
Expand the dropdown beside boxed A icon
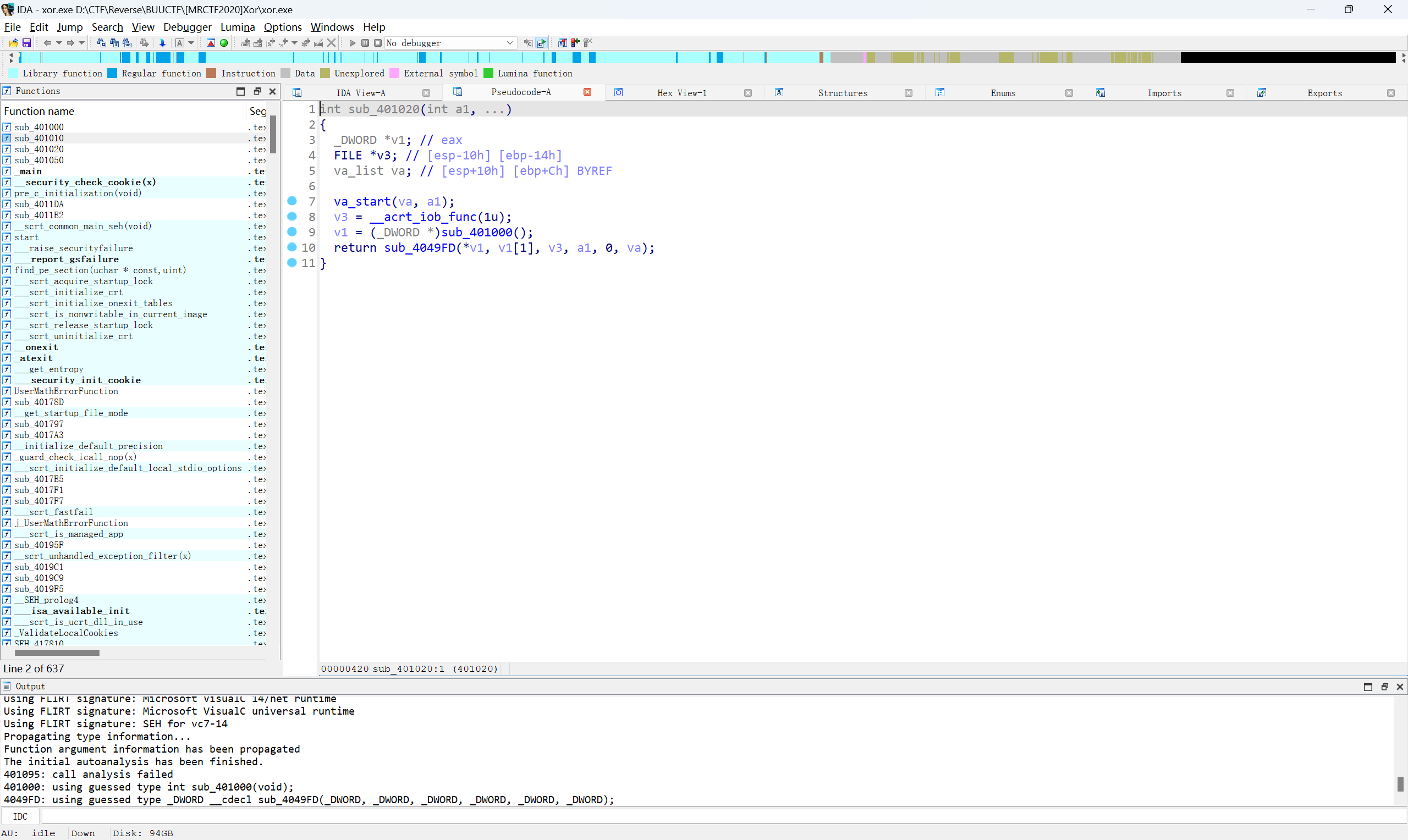[x=191, y=43]
